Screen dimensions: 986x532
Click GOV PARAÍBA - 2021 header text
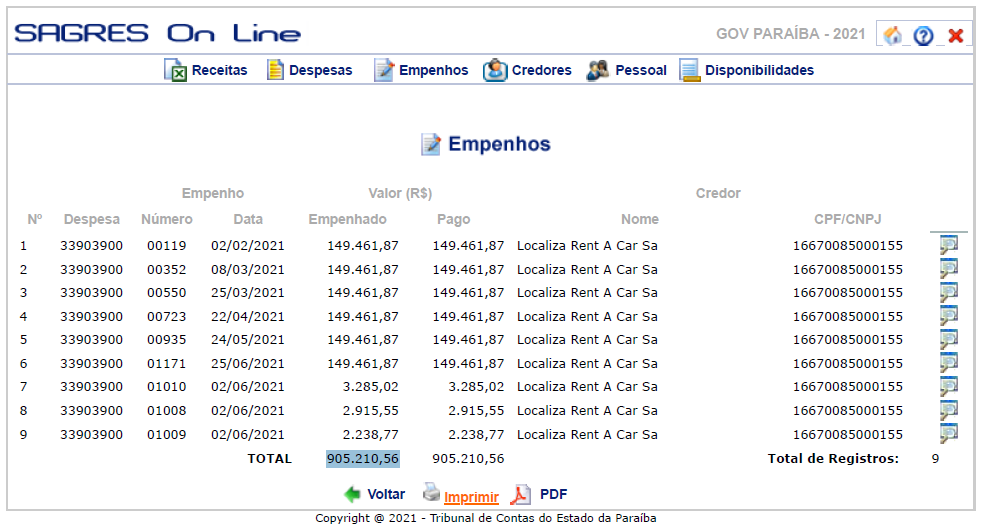point(790,34)
